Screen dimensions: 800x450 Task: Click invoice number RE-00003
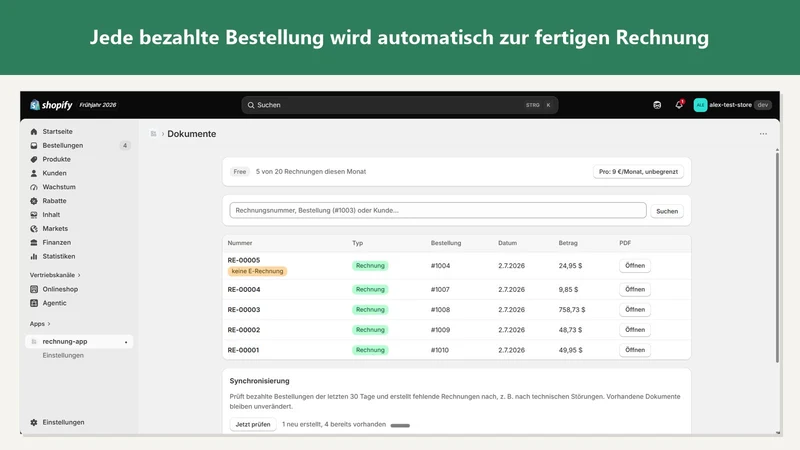tap(244, 310)
